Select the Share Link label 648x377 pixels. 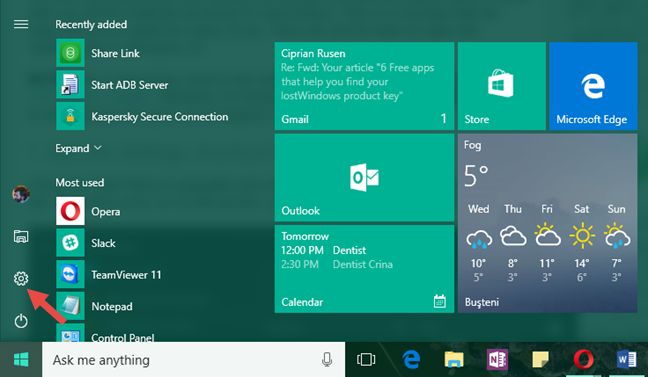115,53
